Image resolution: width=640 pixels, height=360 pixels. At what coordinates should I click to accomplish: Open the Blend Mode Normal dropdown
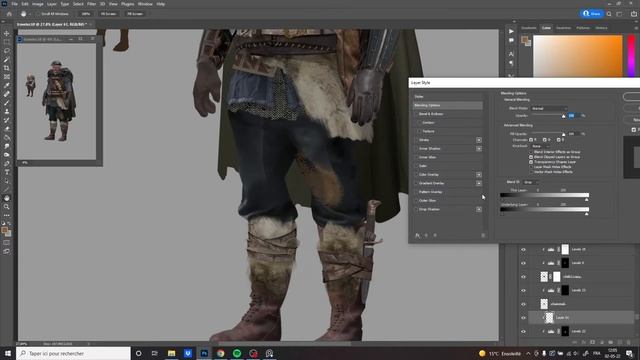[549, 109]
